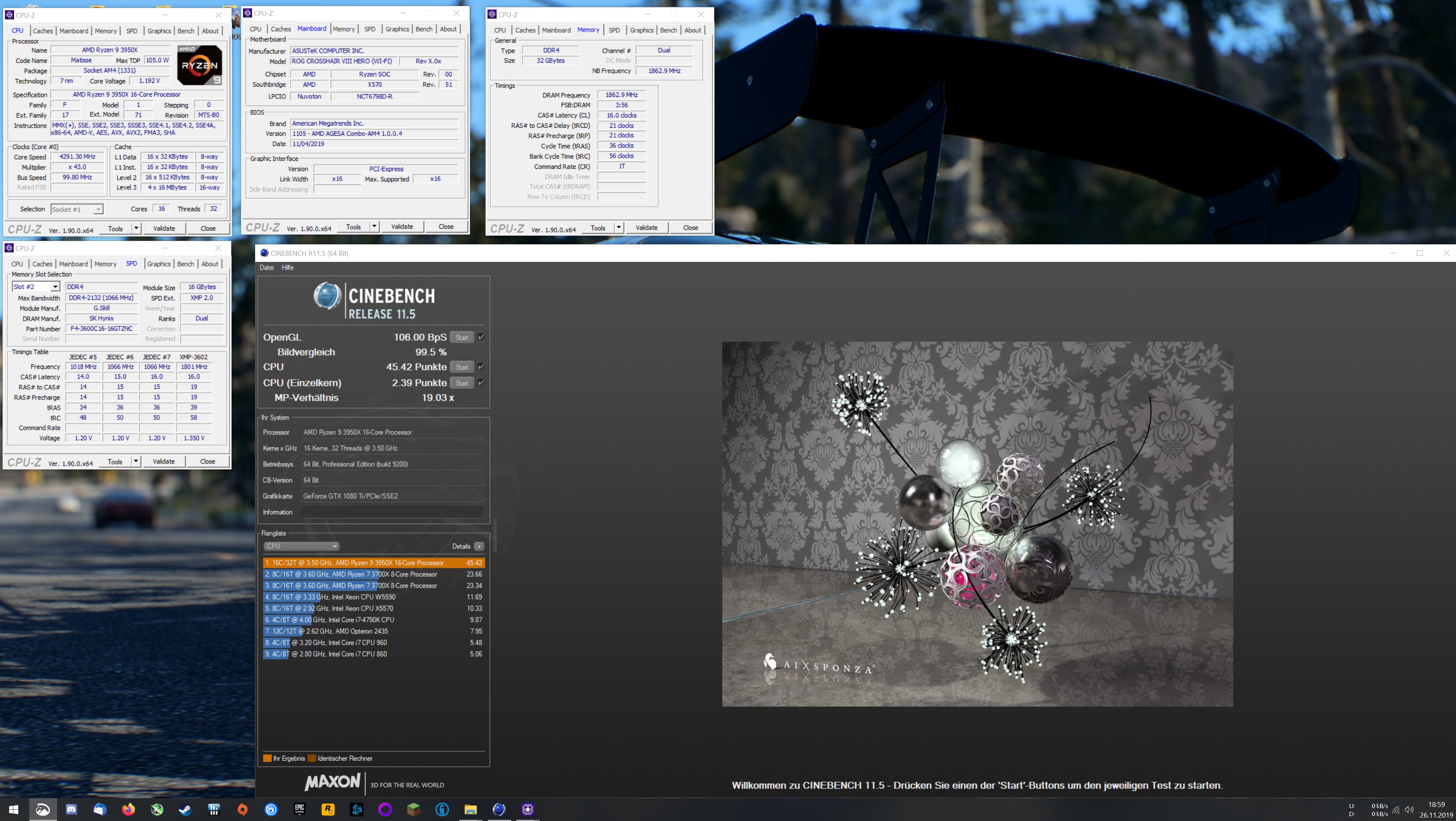
Task: Select the Ryzen 9 3950X ranking row
Action: (x=374, y=563)
